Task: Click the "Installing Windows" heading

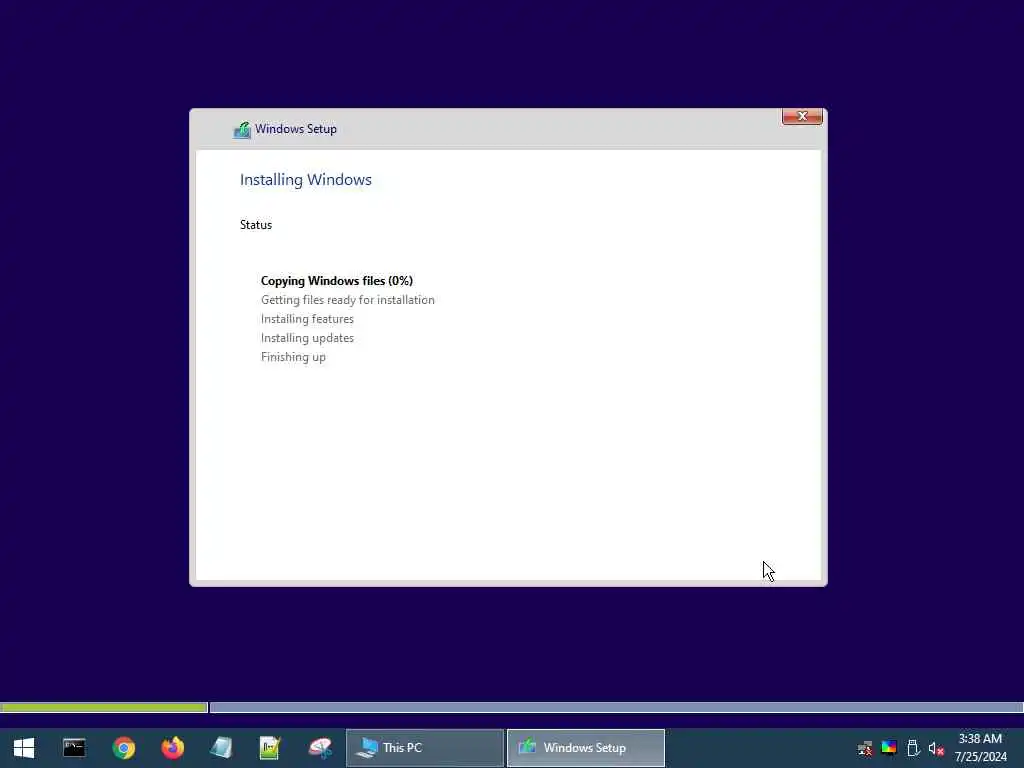Action: [306, 180]
